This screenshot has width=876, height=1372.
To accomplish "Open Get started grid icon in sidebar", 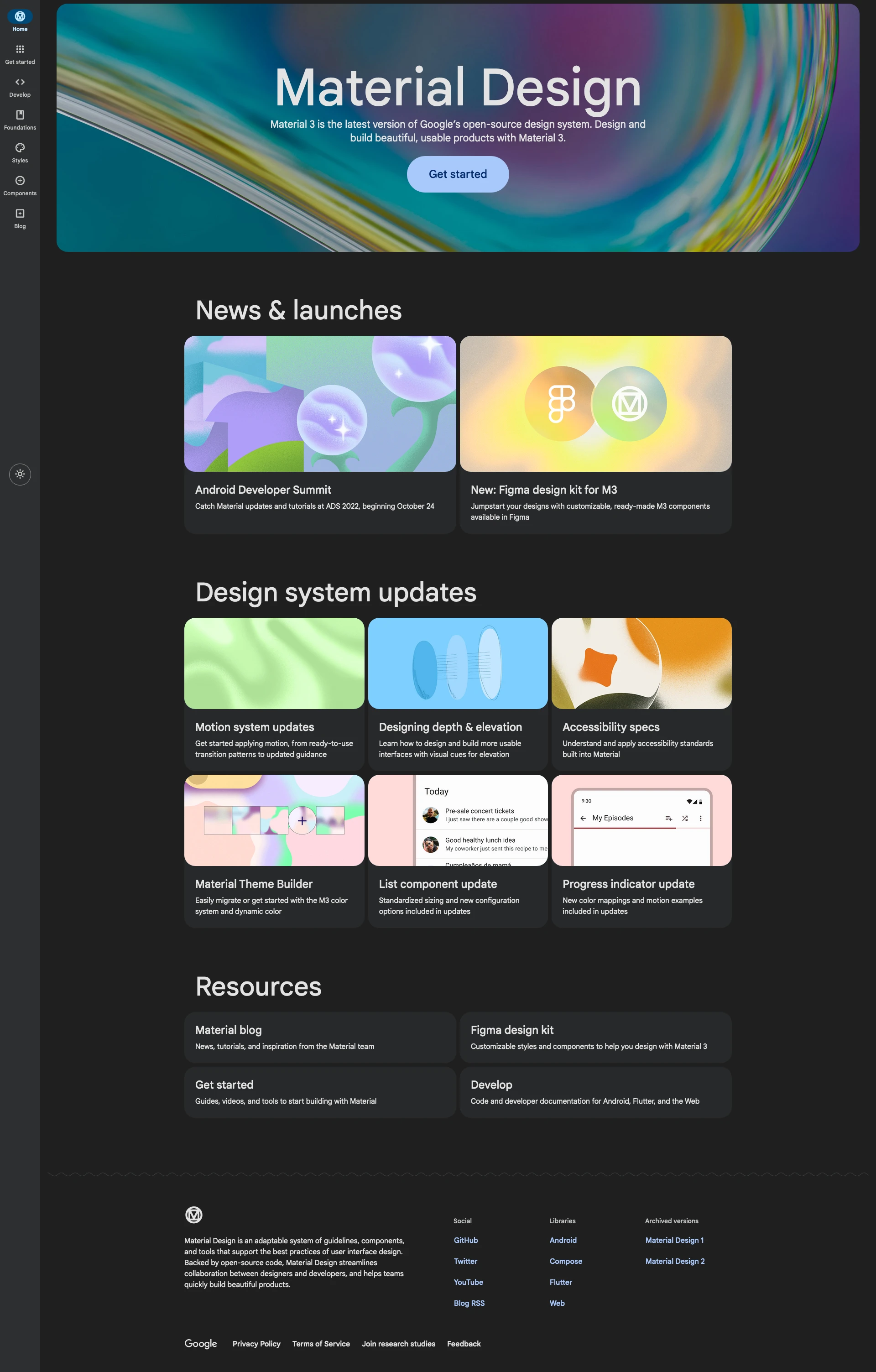I will [x=20, y=49].
